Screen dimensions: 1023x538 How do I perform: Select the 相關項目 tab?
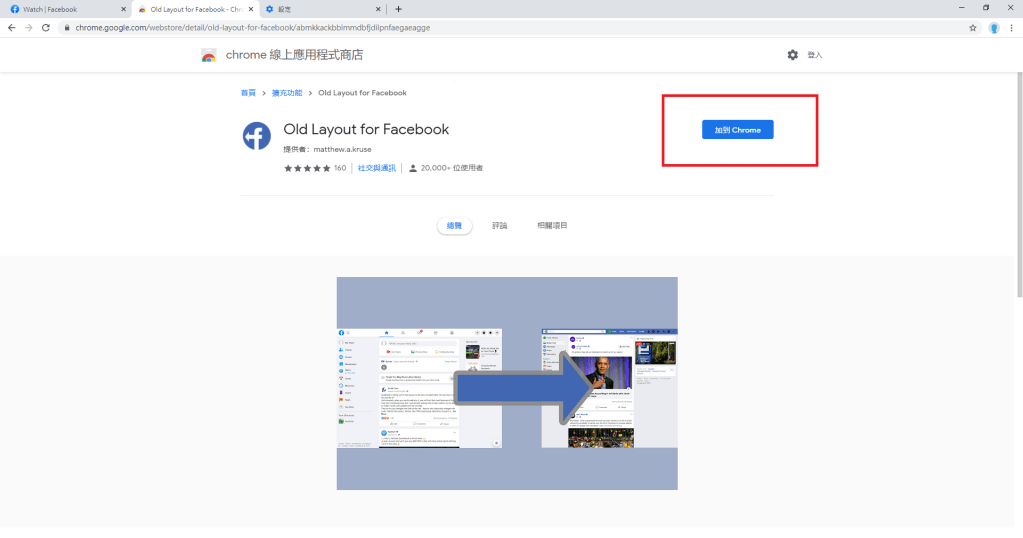[x=552, y=226]
